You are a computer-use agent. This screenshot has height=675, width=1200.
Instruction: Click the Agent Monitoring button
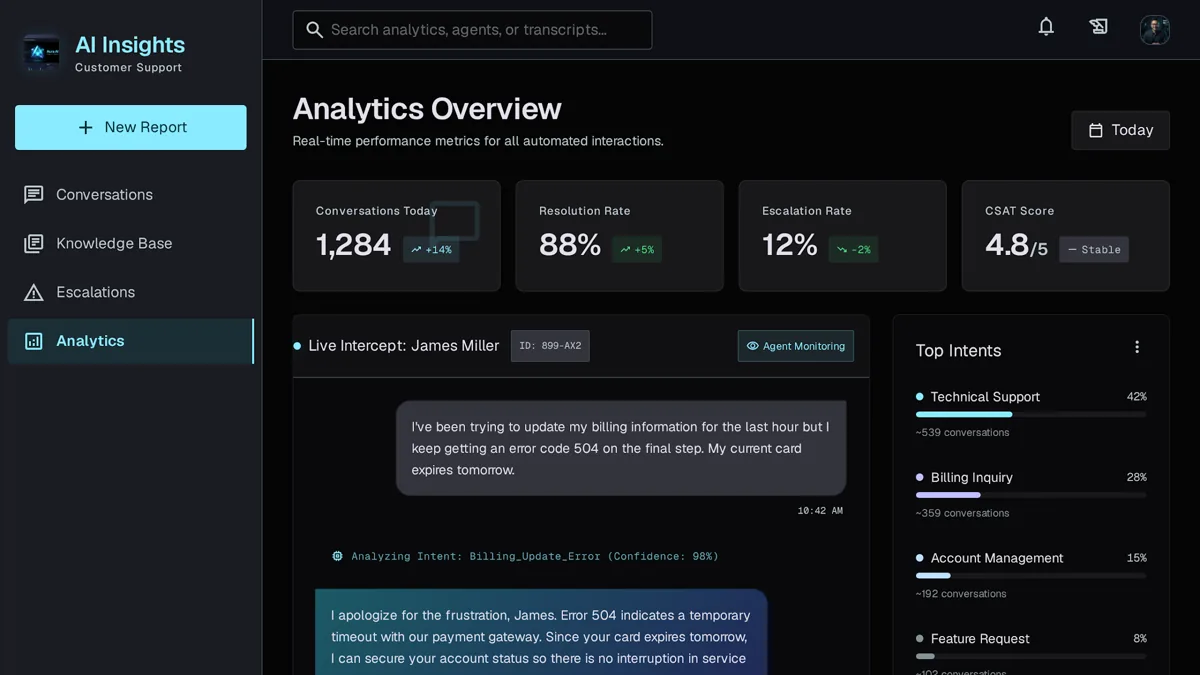point(795,346)
